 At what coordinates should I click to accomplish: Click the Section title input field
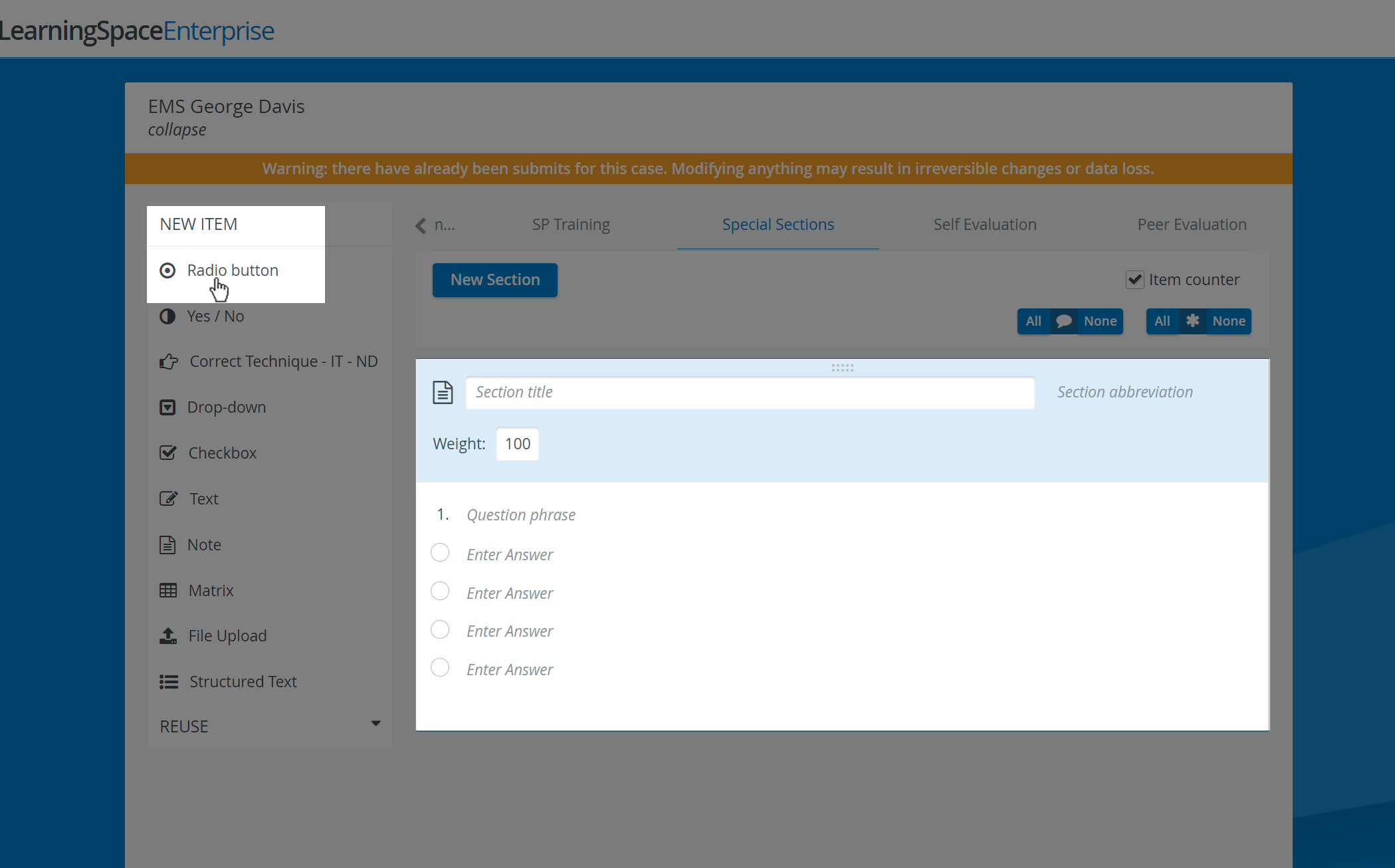click(750, 392)
